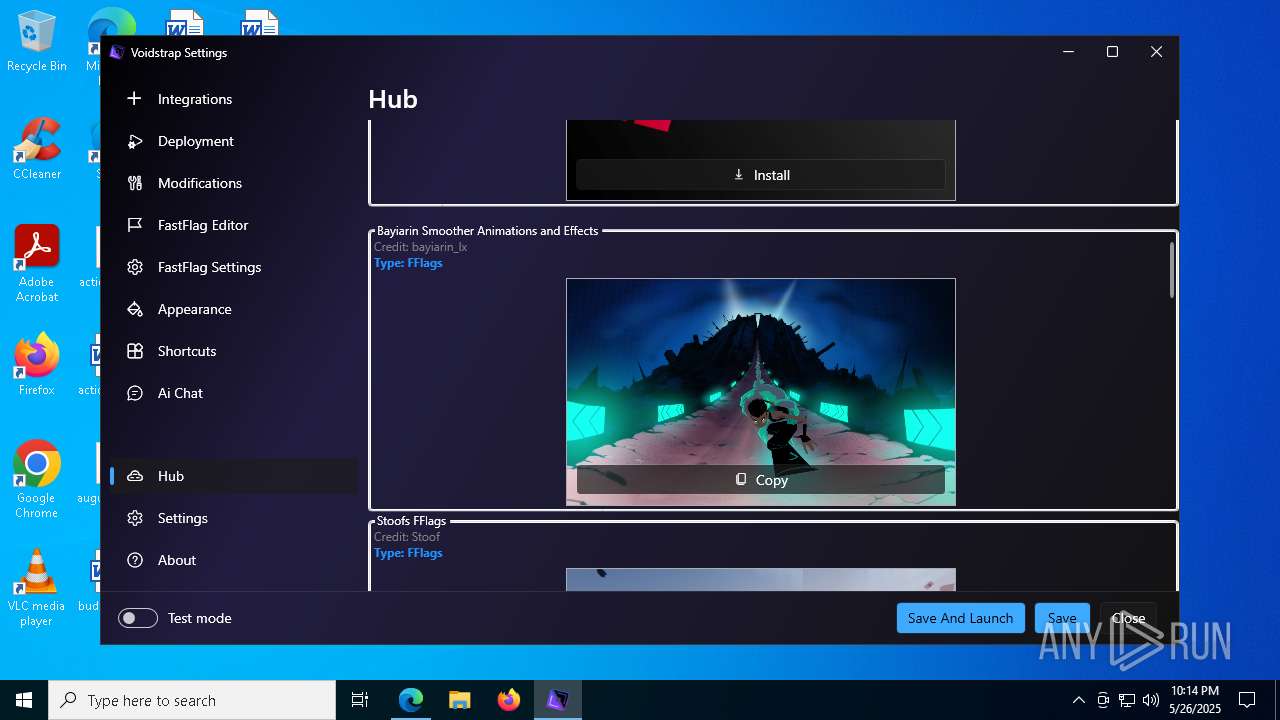Screen dimensions: 1280x720
Task: Open Ai Chat page
Action: 233,393
